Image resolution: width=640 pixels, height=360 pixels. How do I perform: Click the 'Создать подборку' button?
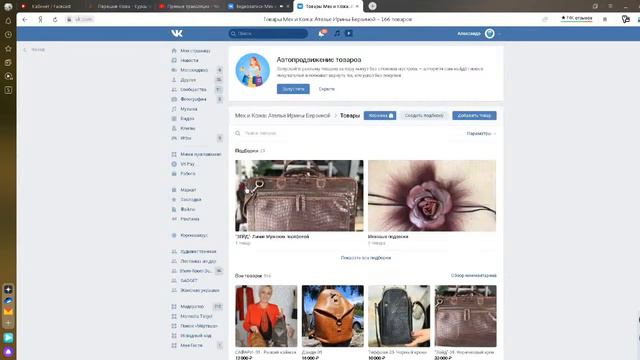(x=424, y=116)
